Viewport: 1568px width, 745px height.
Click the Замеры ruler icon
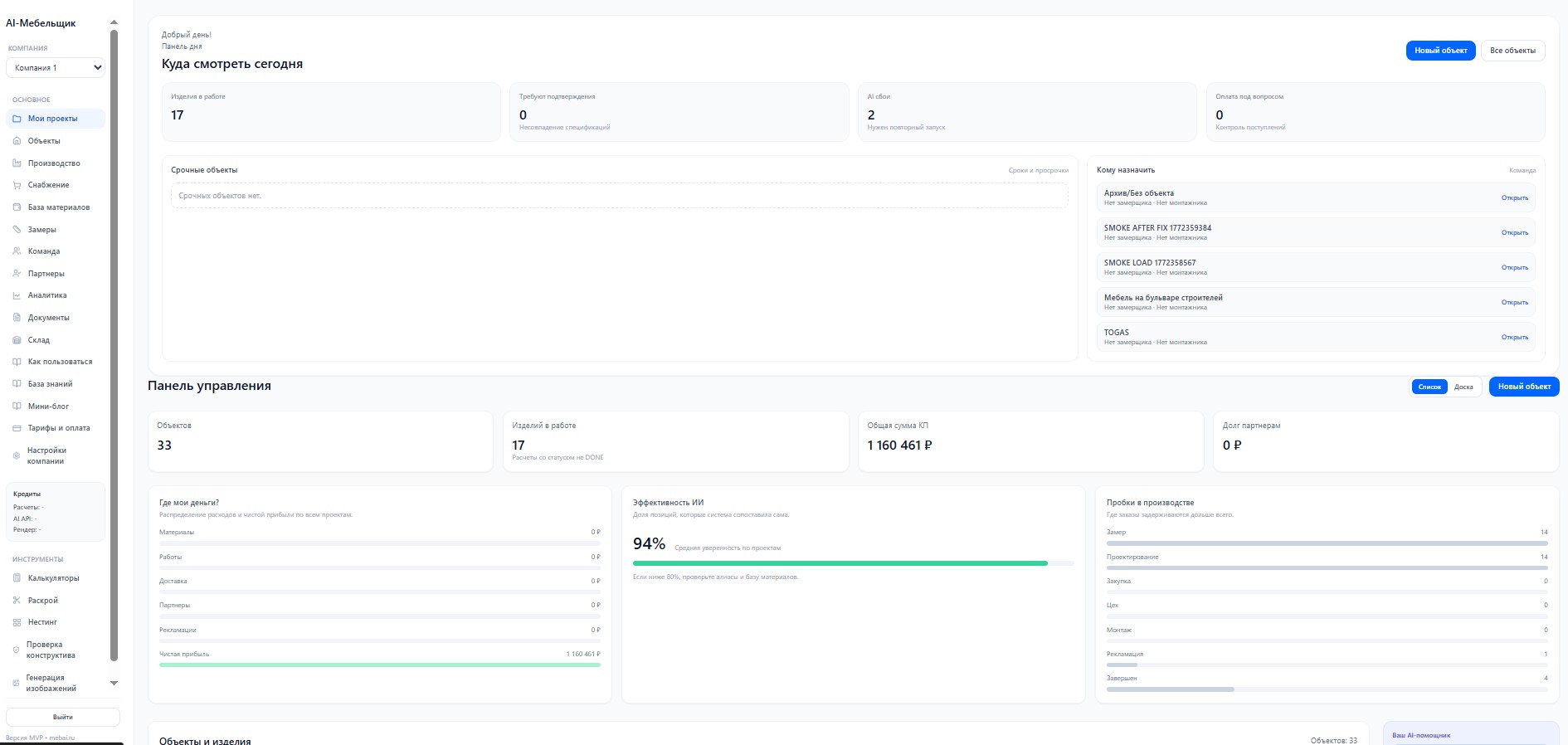pyautogui.click(x=17, y=230)
